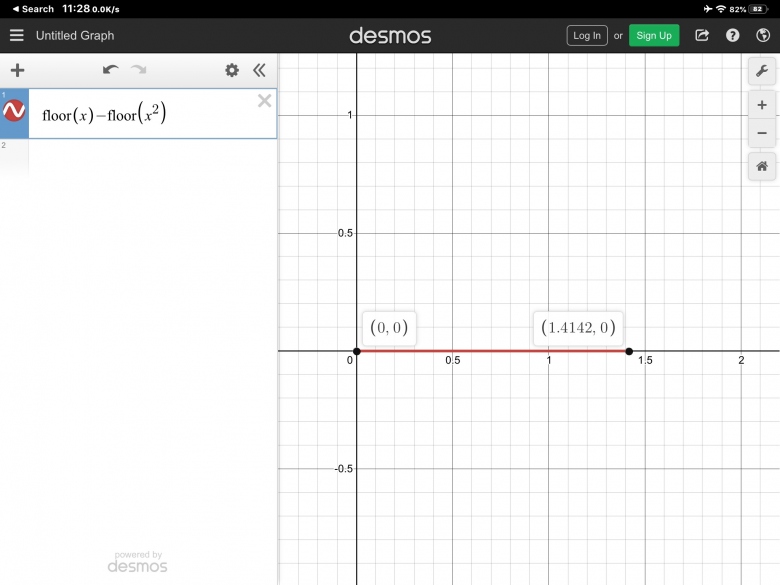
Task: Click the green Sign Up button
Action: (654, 35)
